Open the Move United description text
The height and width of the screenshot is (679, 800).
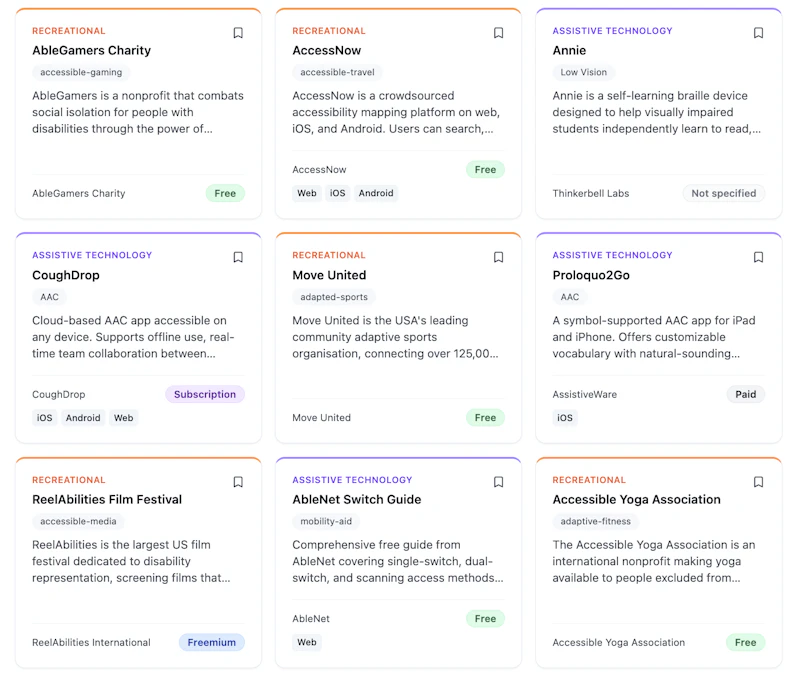tap(395, 337)
